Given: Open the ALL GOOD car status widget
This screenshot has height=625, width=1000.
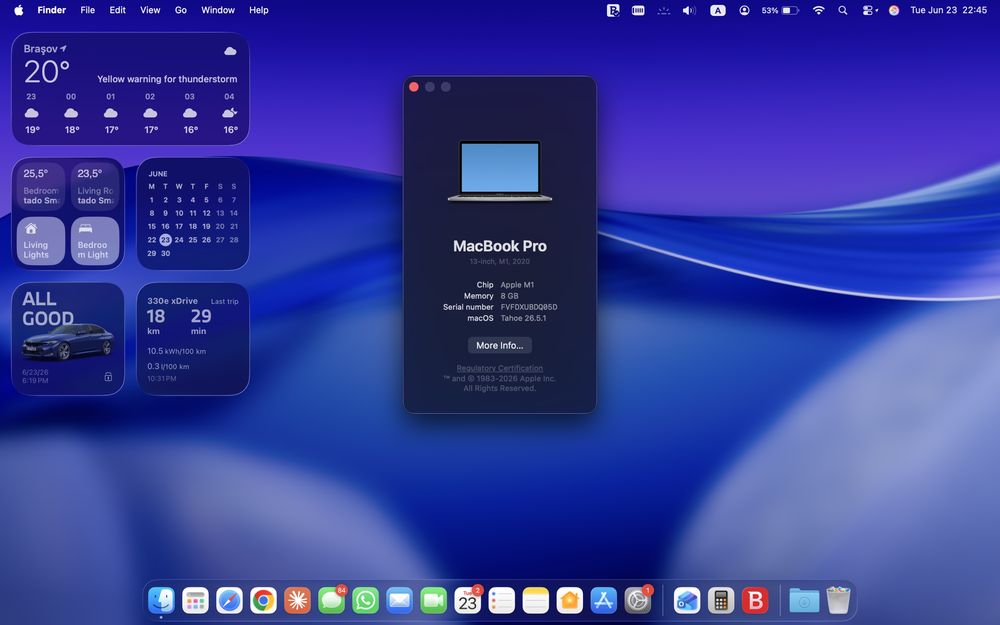Looking at the screenshot, I should click(x=68, y=339).
